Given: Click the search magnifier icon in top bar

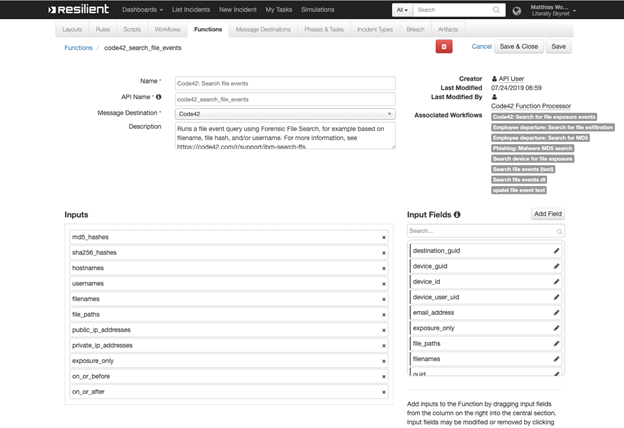Looking at the screenshot, I should click(496, 10).
